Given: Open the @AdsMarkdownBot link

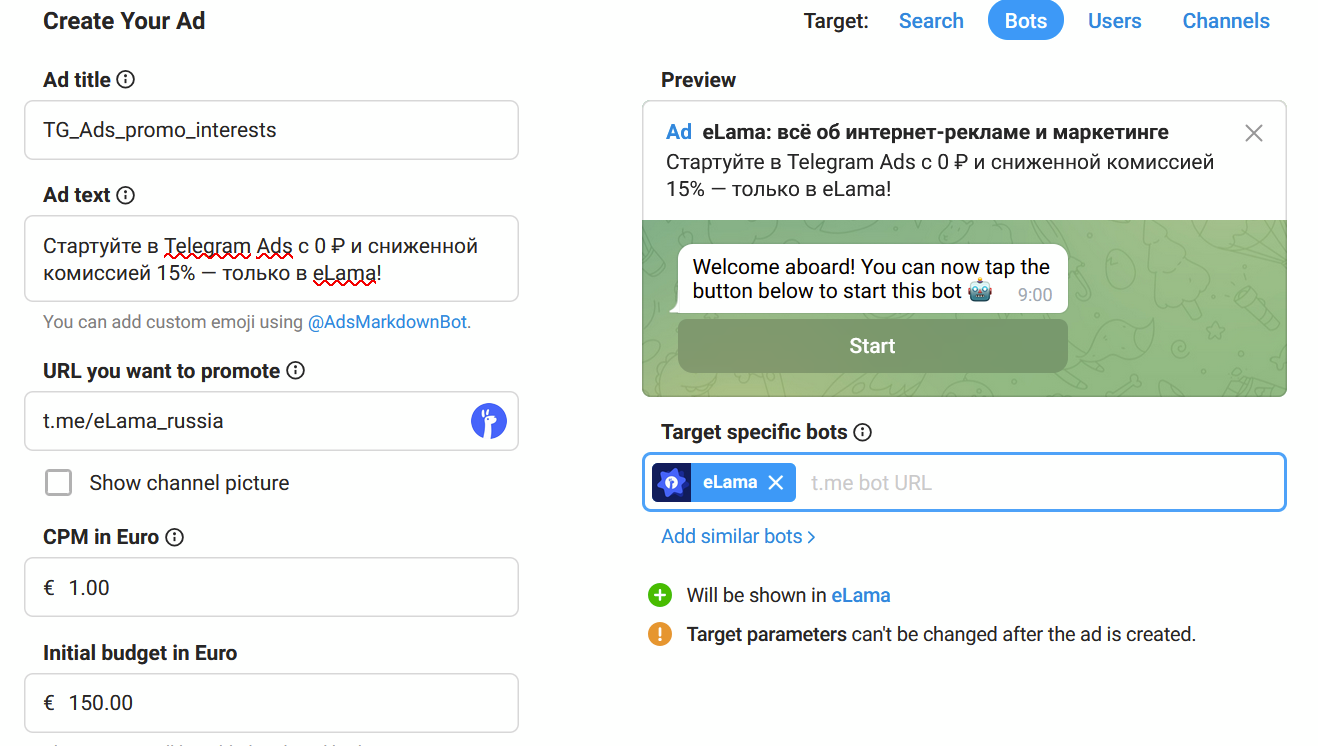Looking at the screenshot, I should pyautogui.click(x=387, y=322).
